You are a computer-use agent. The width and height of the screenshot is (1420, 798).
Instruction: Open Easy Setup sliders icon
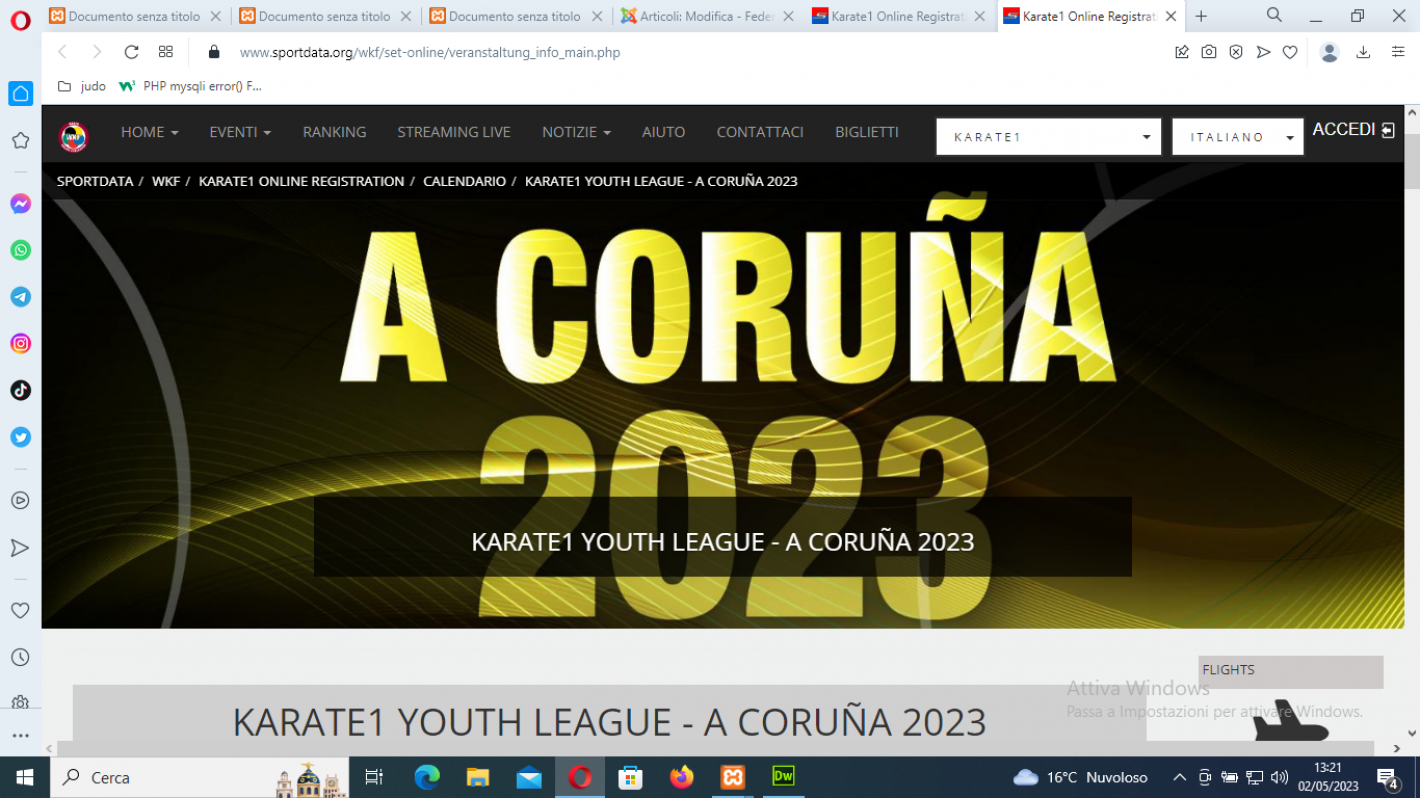(x=1398, y=52)
